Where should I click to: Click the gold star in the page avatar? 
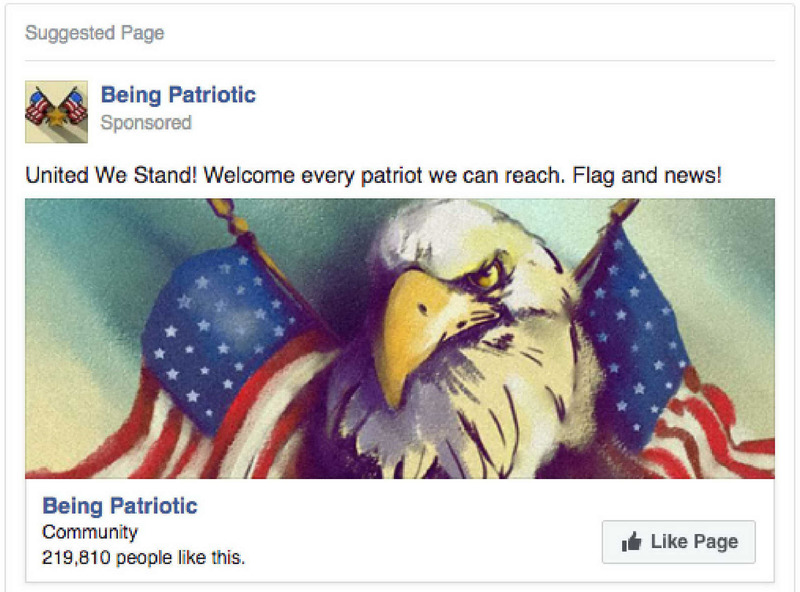(x=56, y=118)
